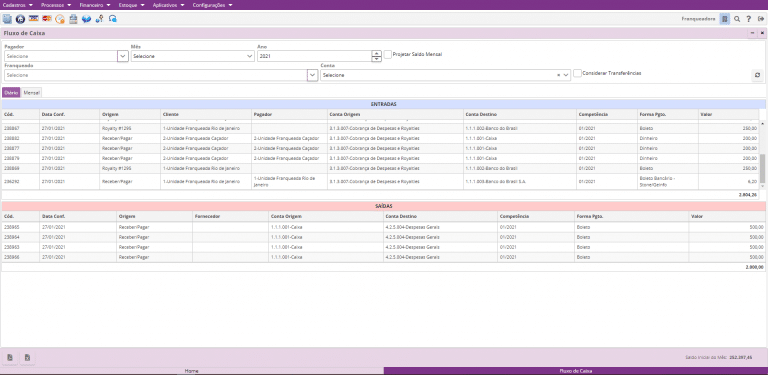Viewport: 768px width, 375px height.
Task: Click the logout arrow icon
Action: 761,19
